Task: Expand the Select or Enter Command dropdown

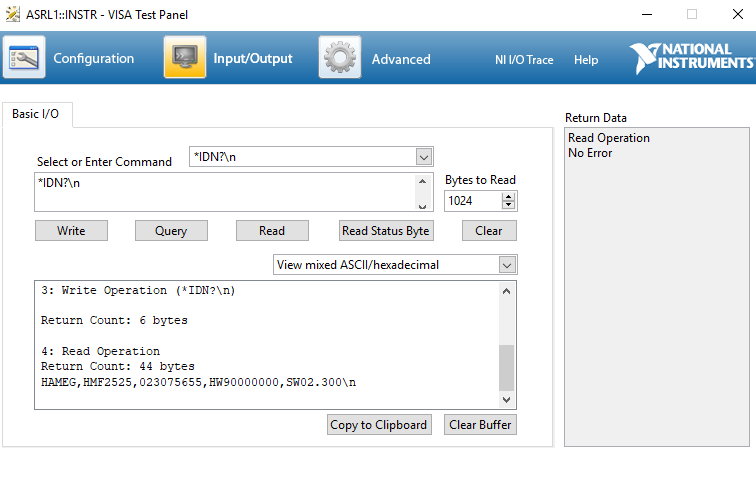Action: (424, 157)
